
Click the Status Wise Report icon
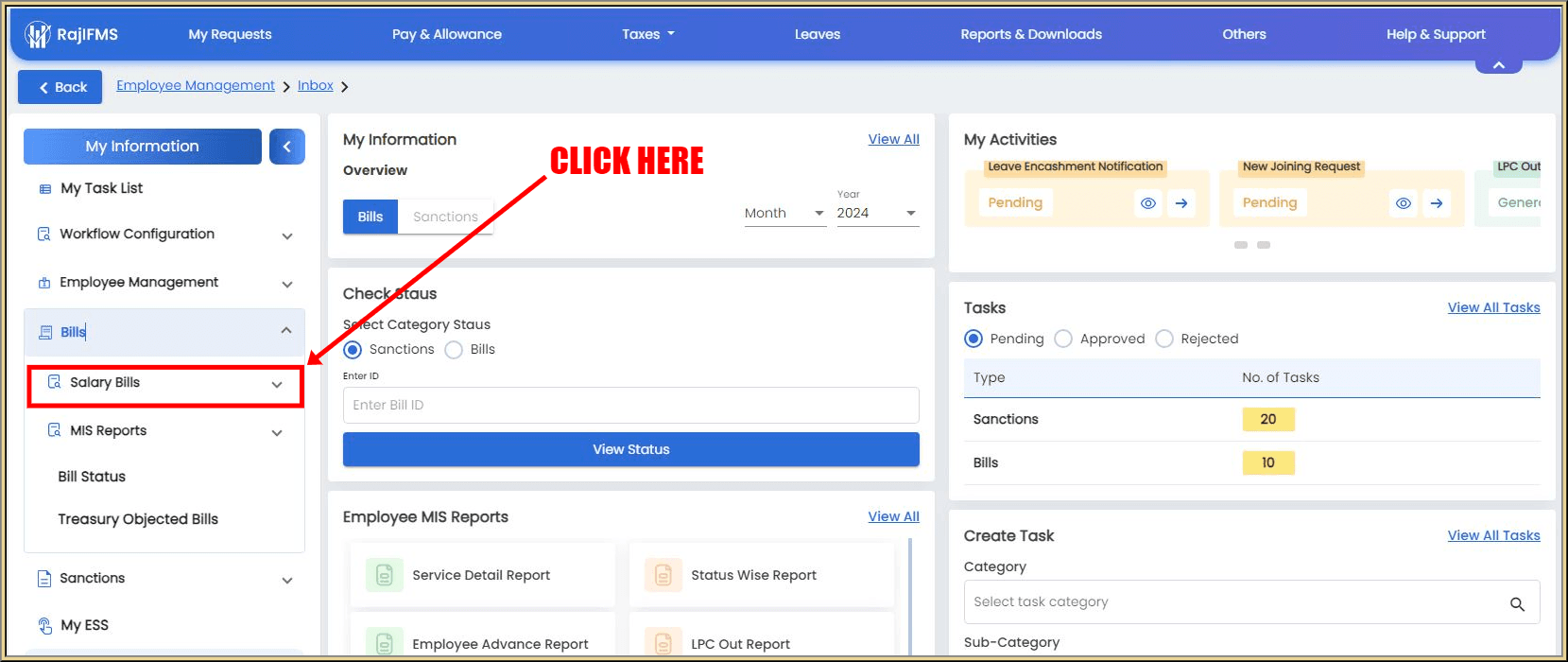663,575
